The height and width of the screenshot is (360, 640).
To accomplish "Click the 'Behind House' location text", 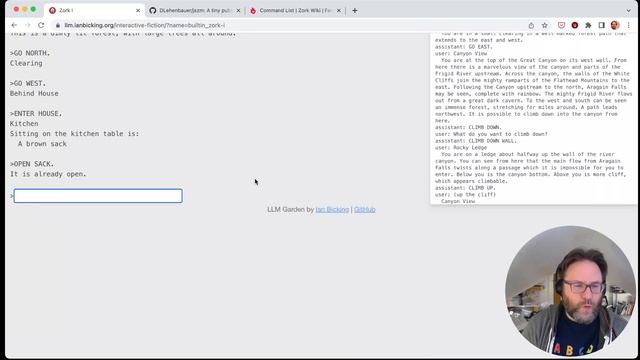I will click(34, 93).
